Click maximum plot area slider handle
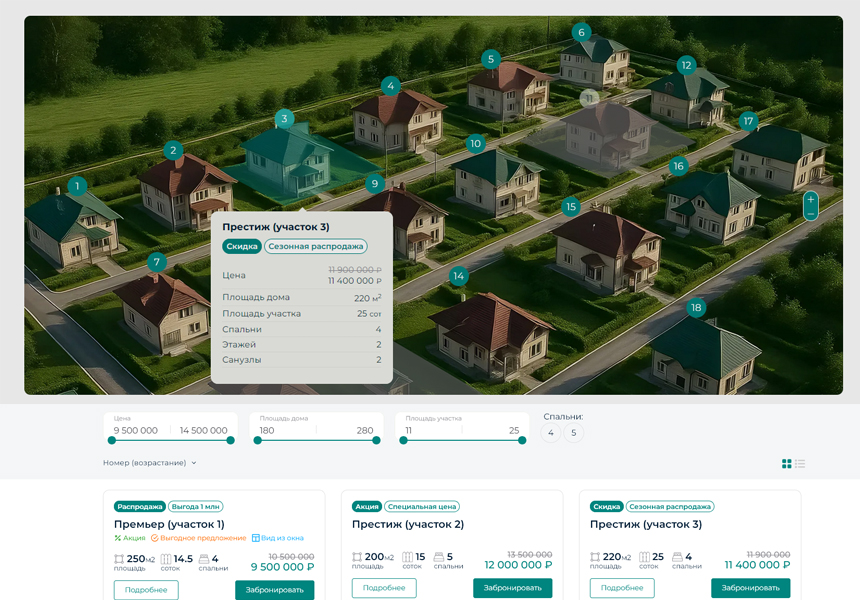This screenshot has height=600, width=860. (x=522, y=440)
